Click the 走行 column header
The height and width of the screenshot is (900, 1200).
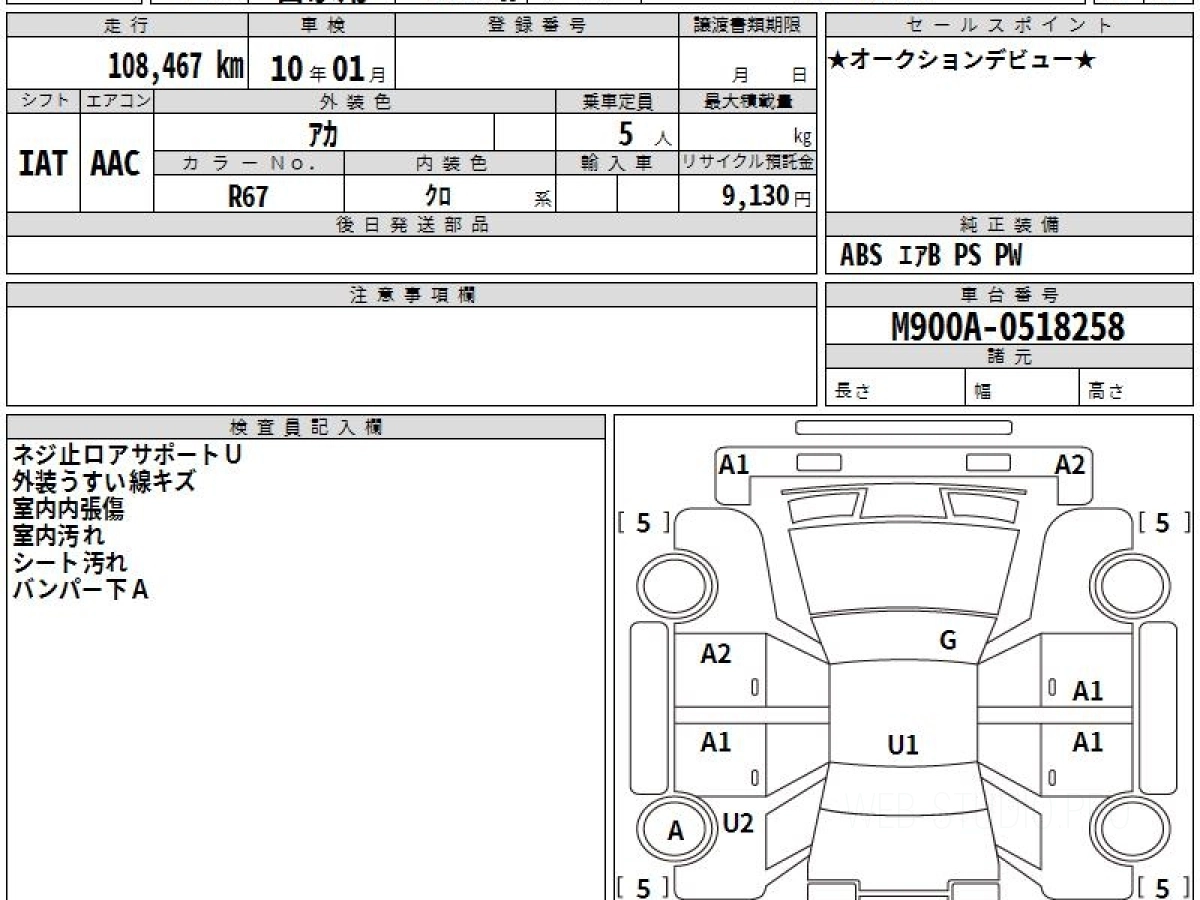(127, 26)
